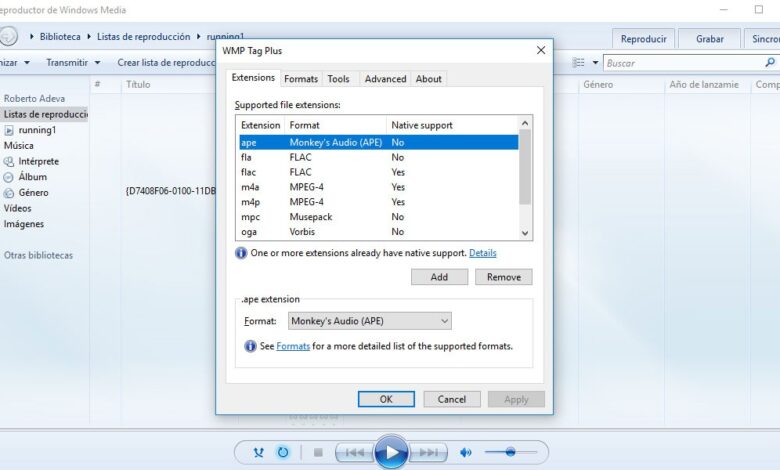The image size is (780, 470).
Task: Sort by the Native support column header
Action: point(452,125)
